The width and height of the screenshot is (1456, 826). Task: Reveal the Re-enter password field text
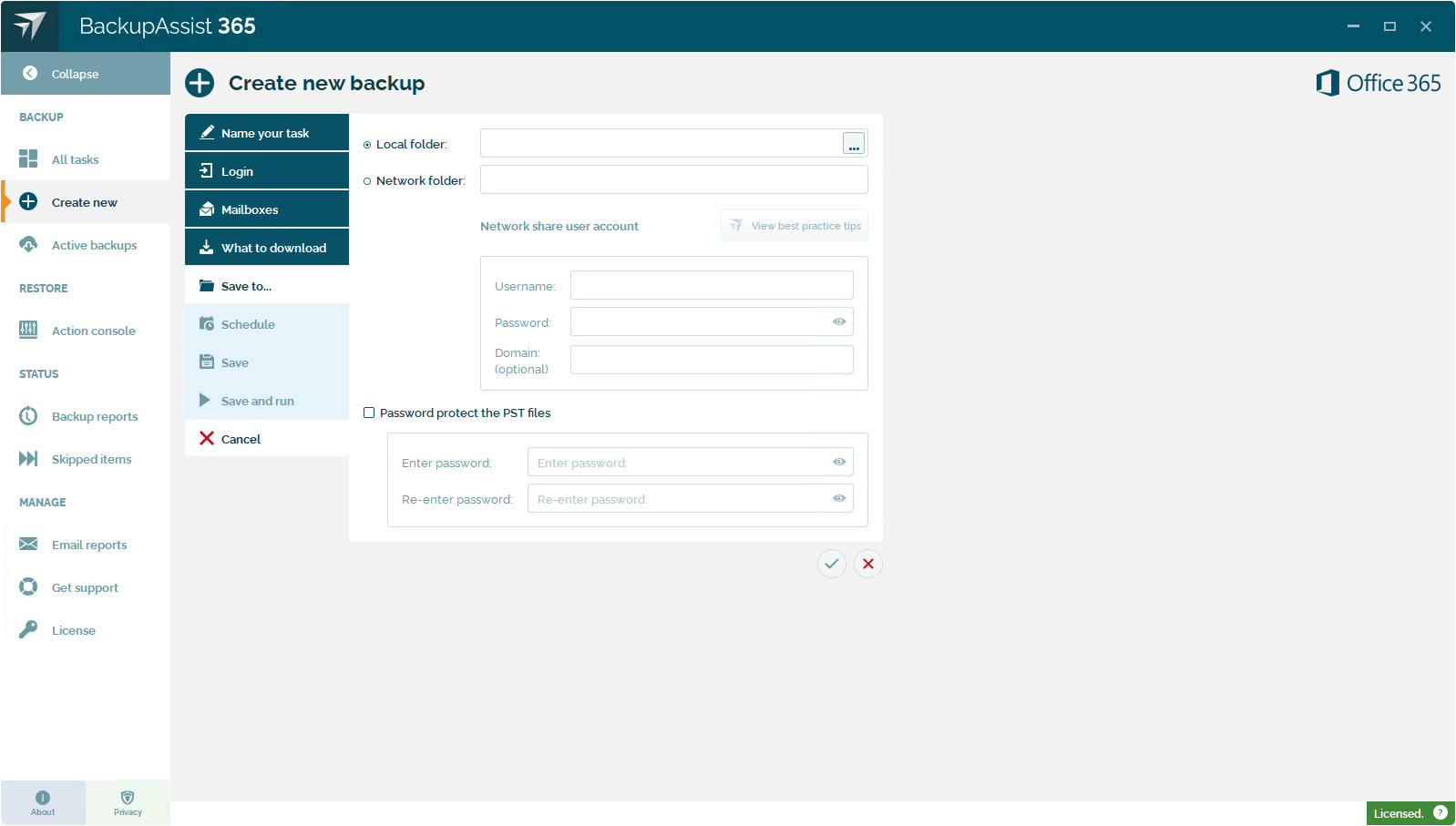pyautogui.click(x=839, y=498)
